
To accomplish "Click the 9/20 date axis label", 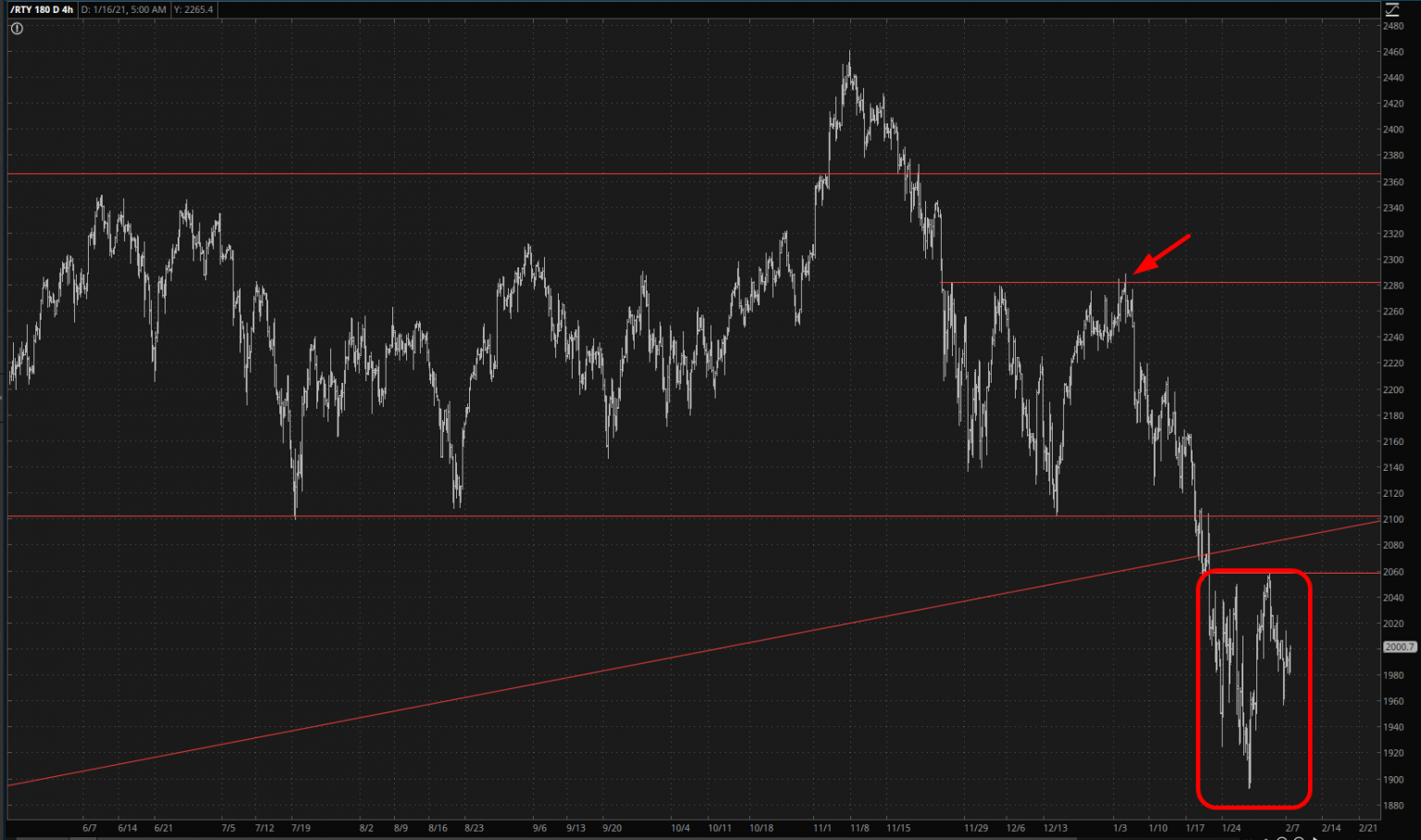I will 612,828.
